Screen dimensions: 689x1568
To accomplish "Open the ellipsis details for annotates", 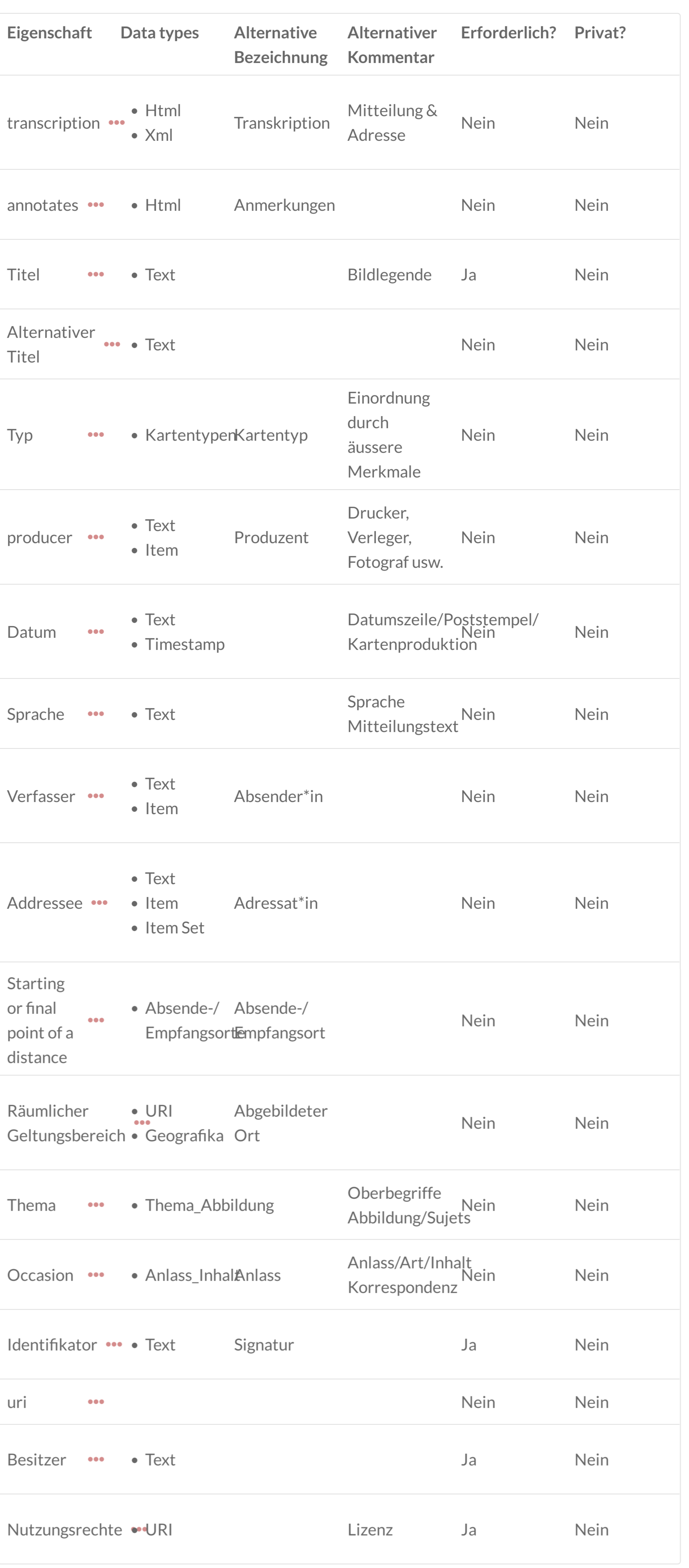I will (x=95, y=205).
